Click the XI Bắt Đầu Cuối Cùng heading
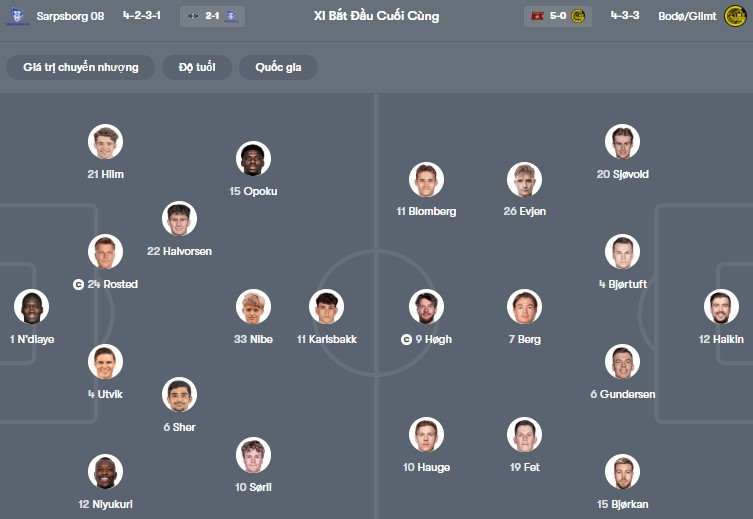 pos(376,16)
